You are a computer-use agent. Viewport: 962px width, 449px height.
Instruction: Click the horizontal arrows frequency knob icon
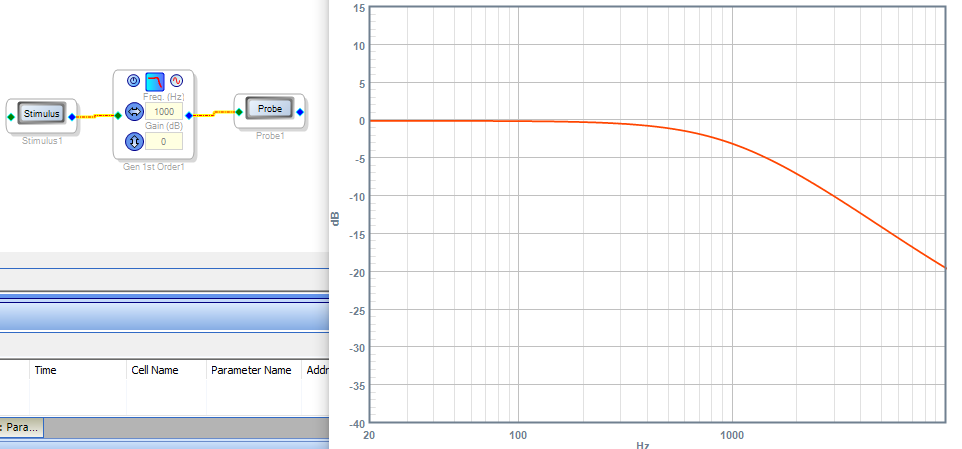(x=134, y=112)
